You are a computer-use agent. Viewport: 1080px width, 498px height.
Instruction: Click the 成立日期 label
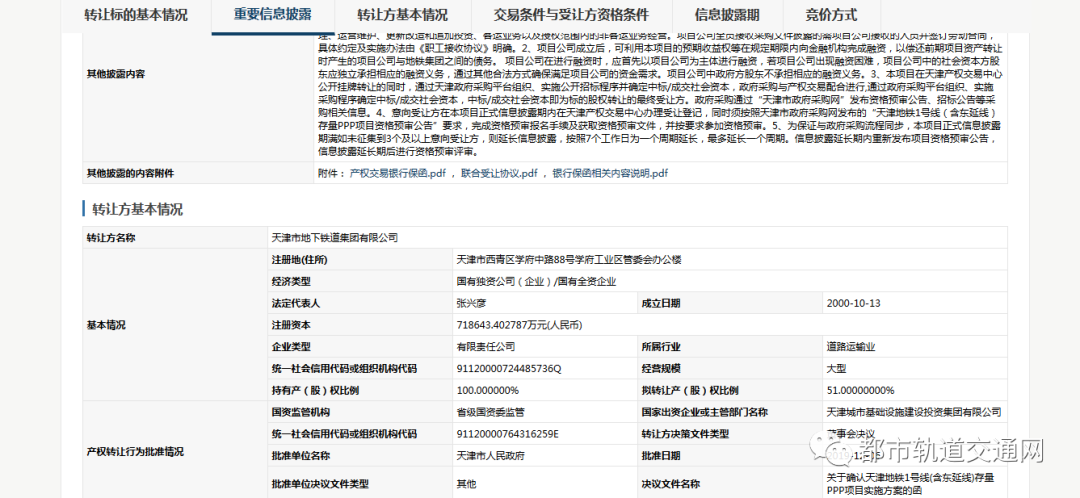(x=661, y=304)
